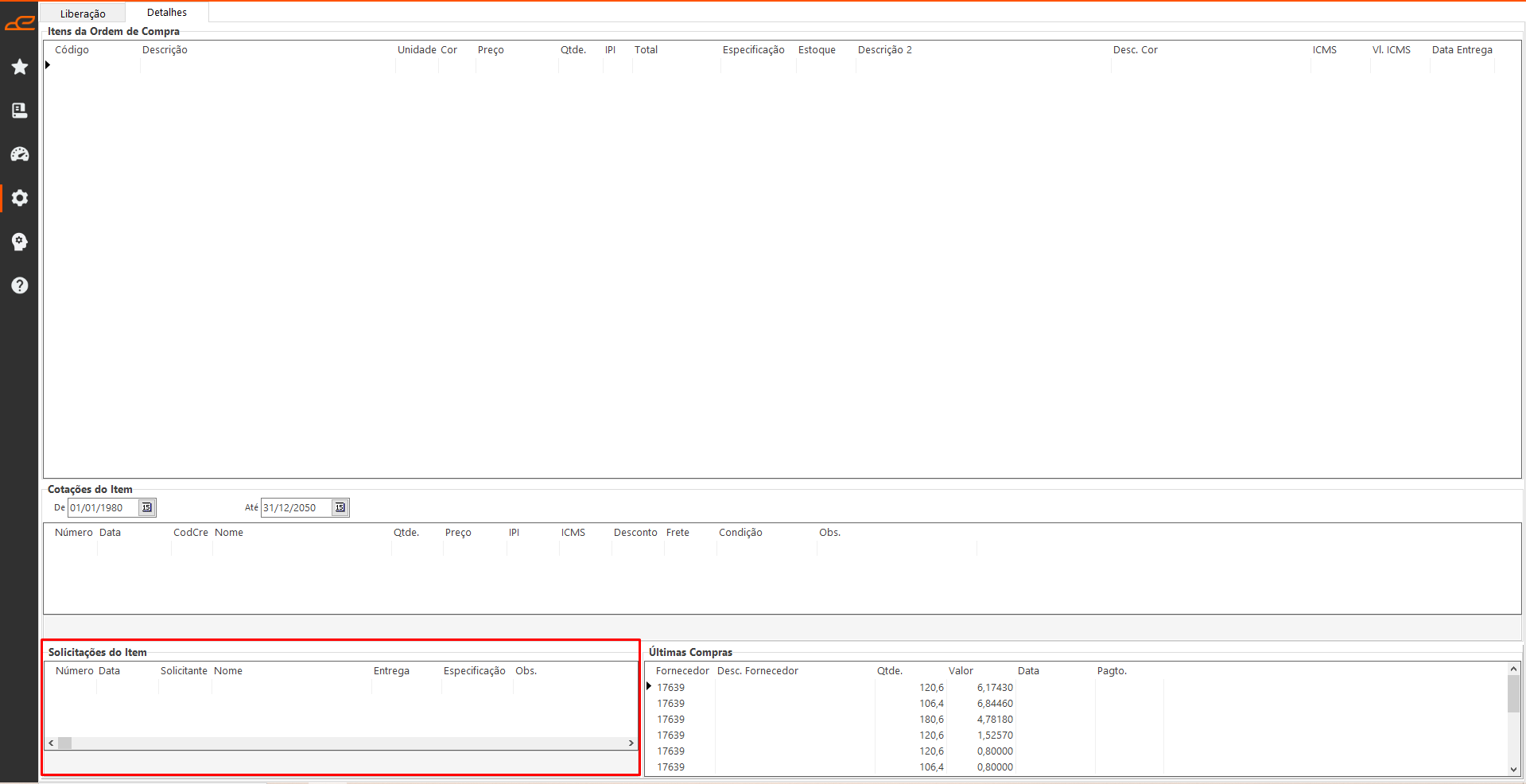Viewport: 1526px width, 784px height.
Task: Click the Fornecedor column header
Action: (681, 671)
